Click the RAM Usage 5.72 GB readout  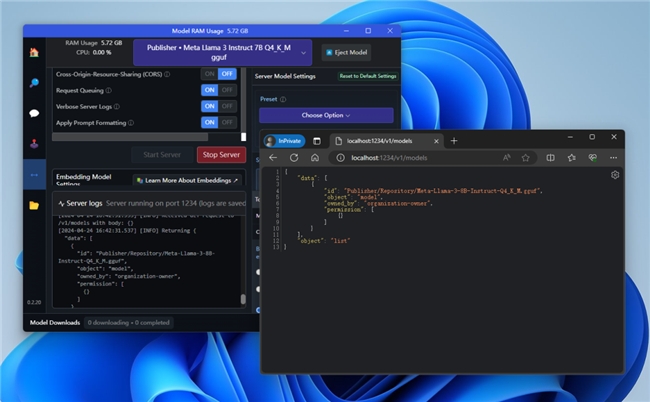93,43
